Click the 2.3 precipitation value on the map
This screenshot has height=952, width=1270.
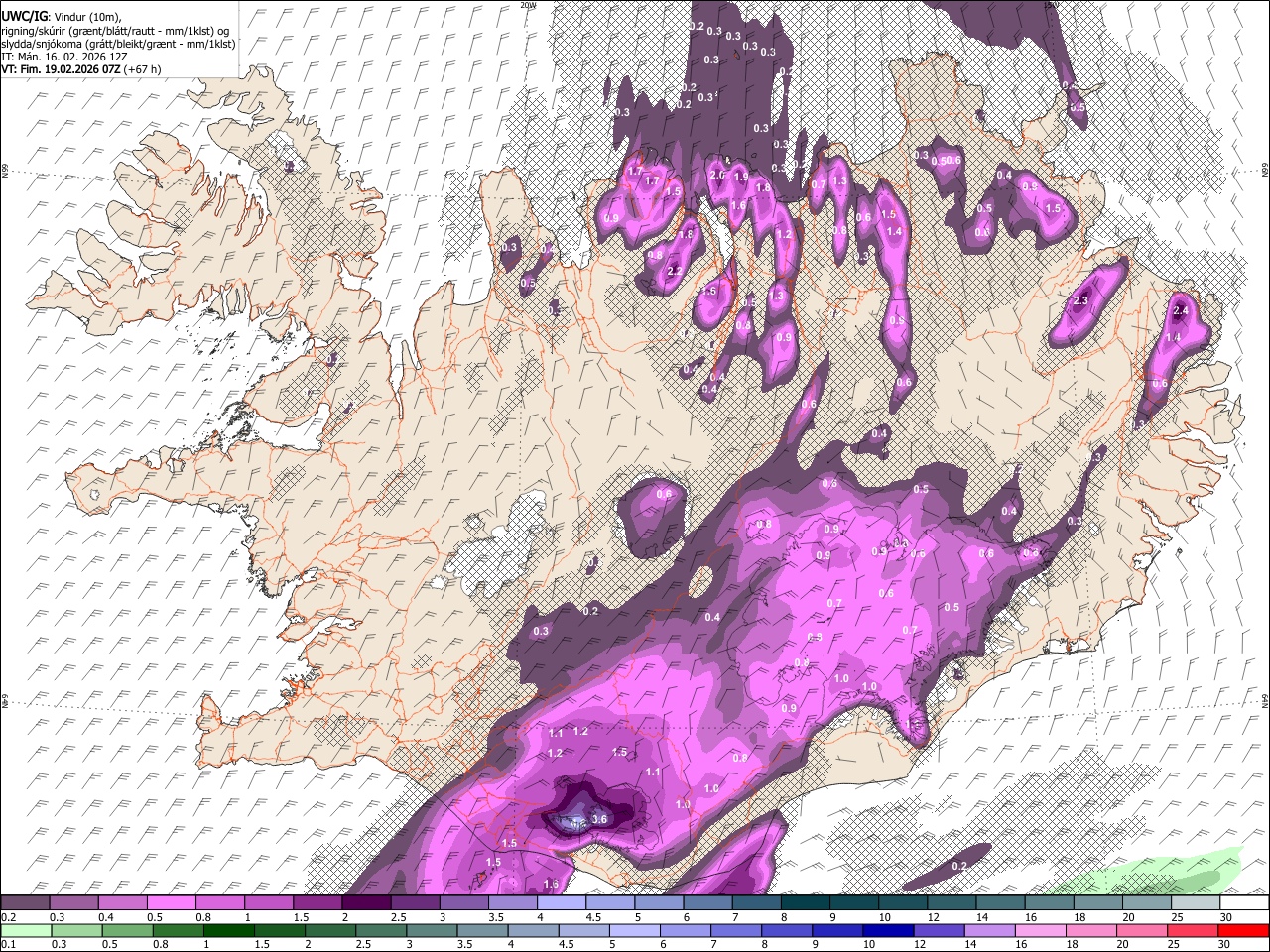point(1080,301)
